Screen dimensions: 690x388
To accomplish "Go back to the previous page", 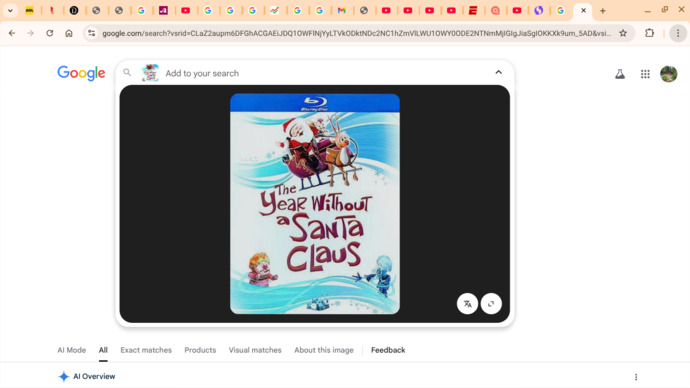I will click(12, 33).
